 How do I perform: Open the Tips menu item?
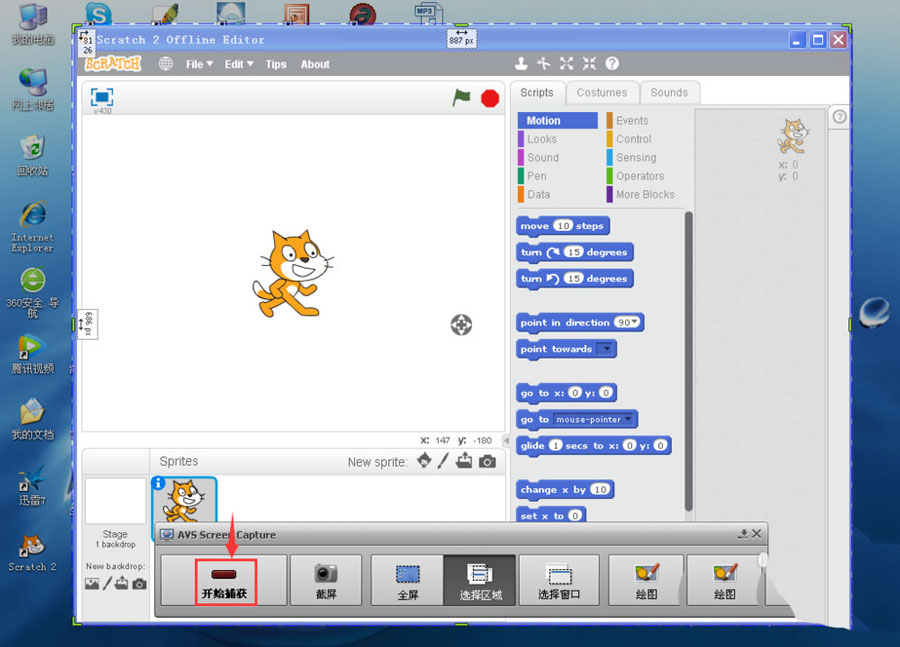click(276, 64)
